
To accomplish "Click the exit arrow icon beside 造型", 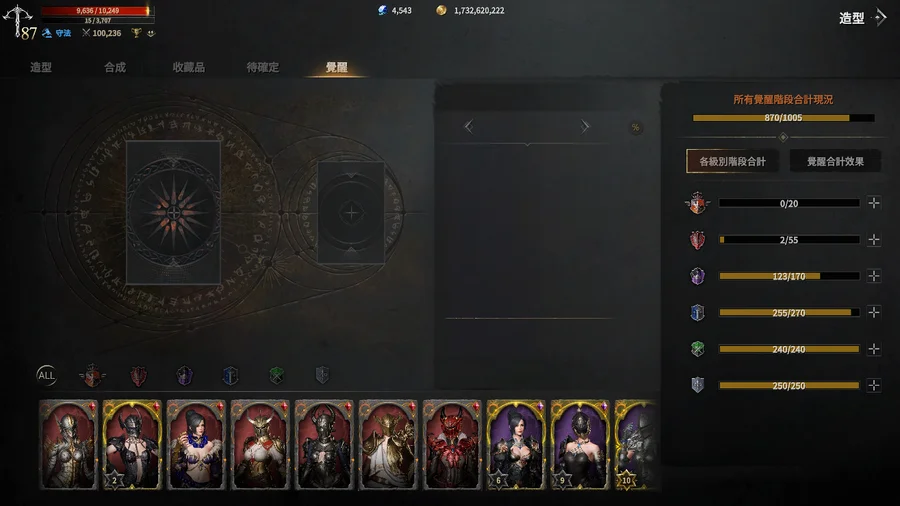I will click(x=879, y=18).
